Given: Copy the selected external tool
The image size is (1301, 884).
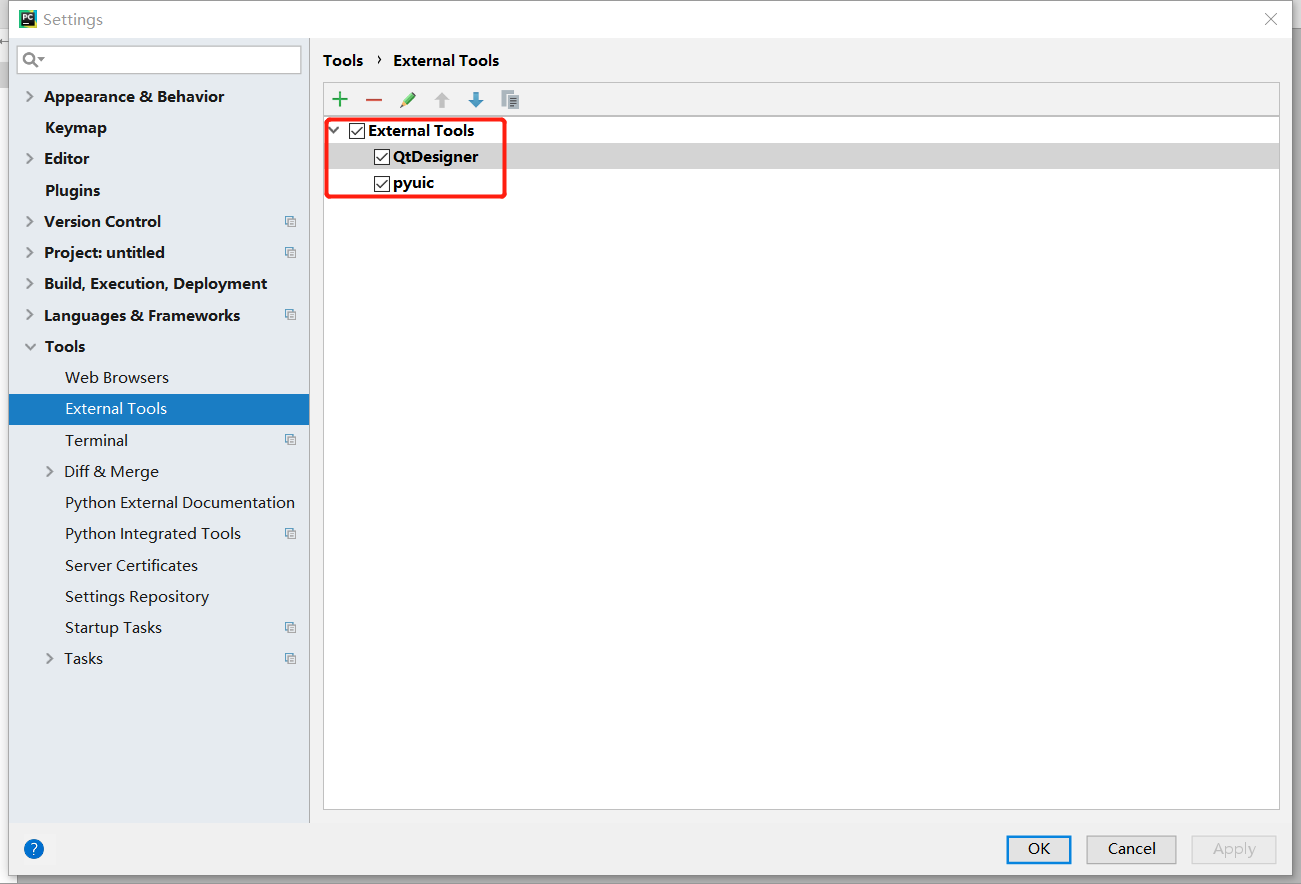Looking at the screenshot, I should (x=510, y=99).
